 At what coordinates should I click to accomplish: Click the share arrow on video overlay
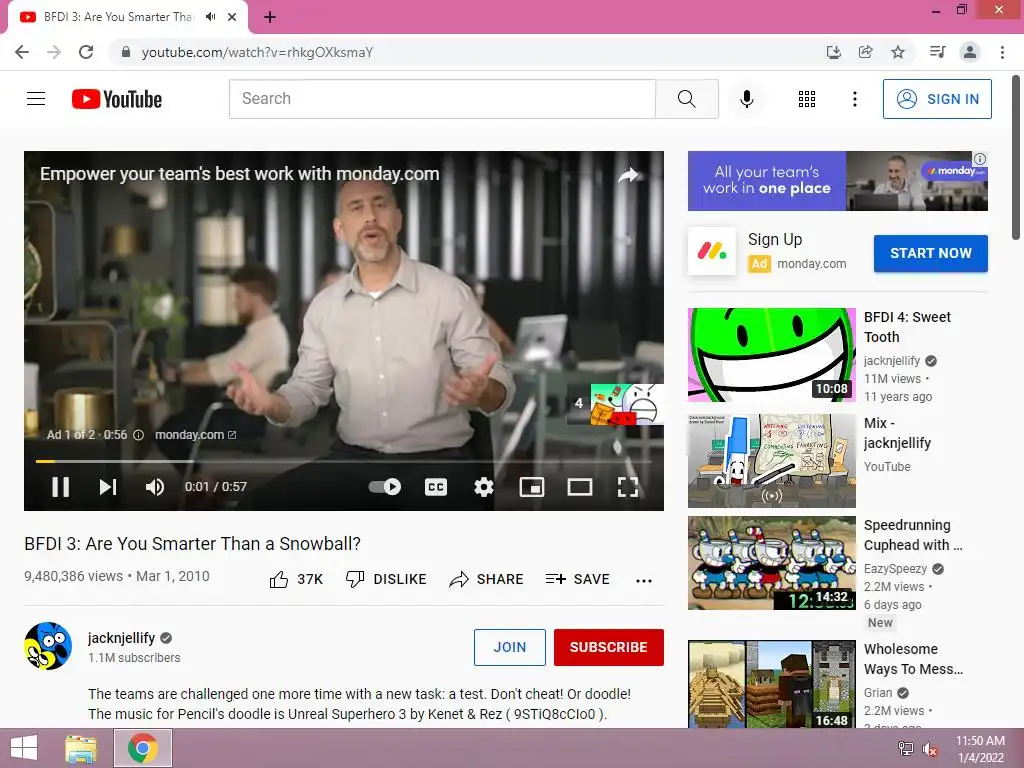[x=628, y=175]
